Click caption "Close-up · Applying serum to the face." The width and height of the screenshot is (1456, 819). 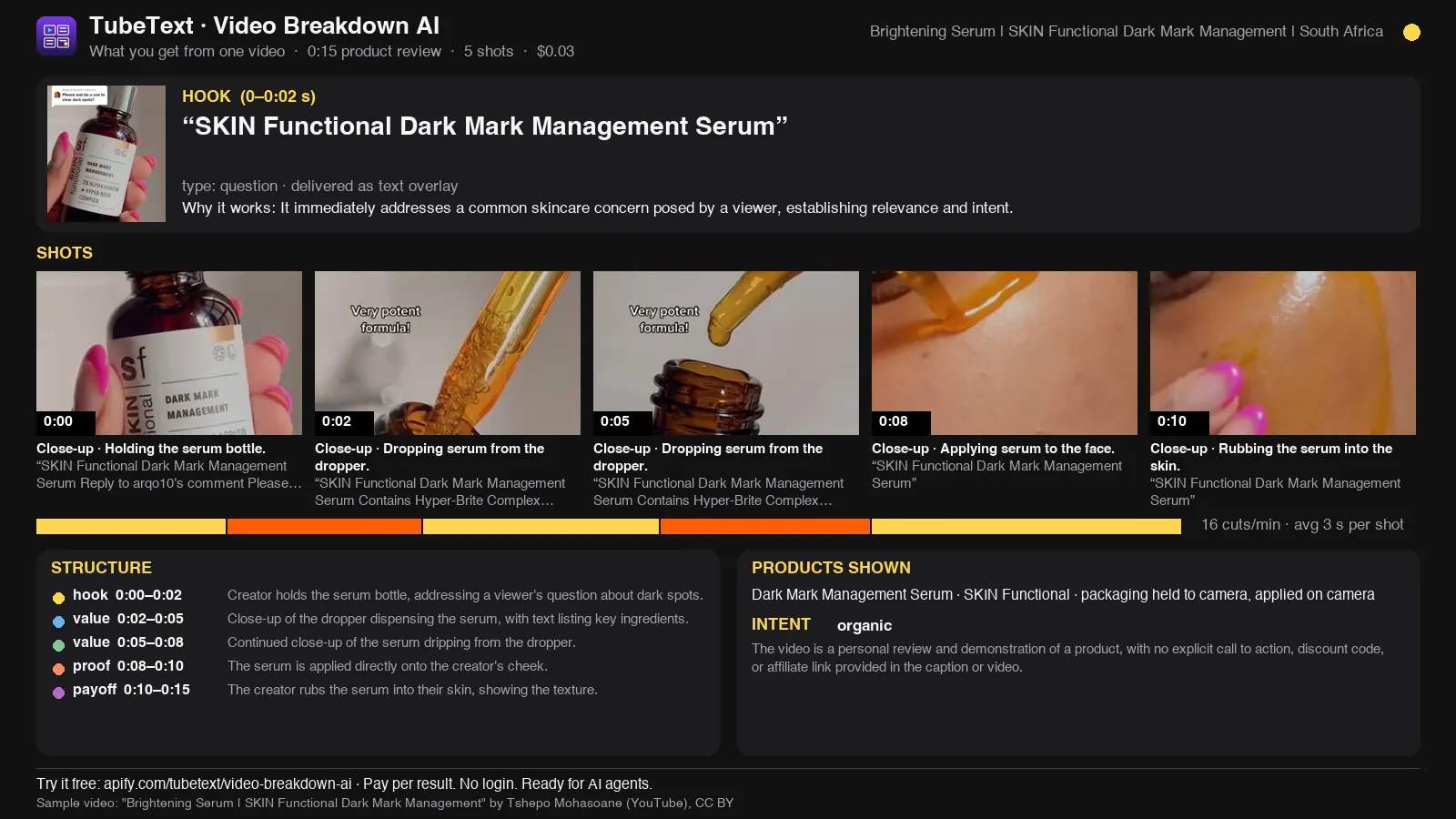coord(993,449)
